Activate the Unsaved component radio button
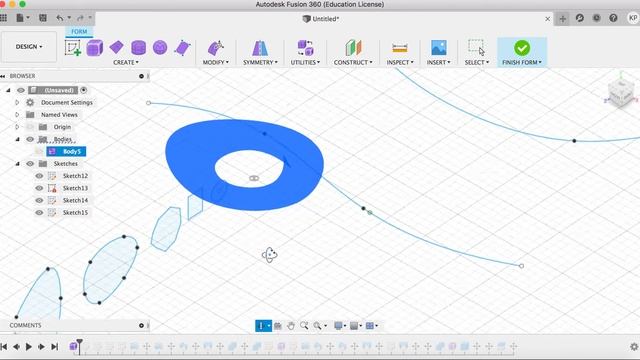 (84, 90)
